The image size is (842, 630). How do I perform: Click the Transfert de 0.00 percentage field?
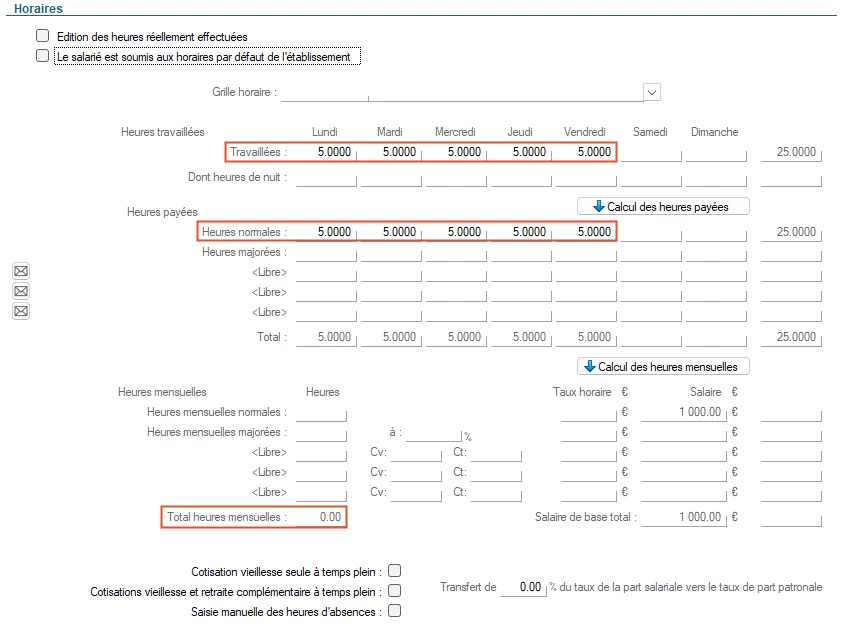tap(524, 587)
